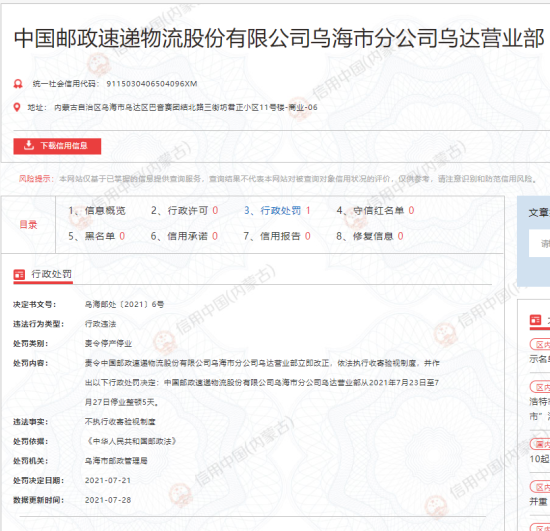Click the company name title text
550x531 pixels.
pyautogui.click(x=279, y=38)
